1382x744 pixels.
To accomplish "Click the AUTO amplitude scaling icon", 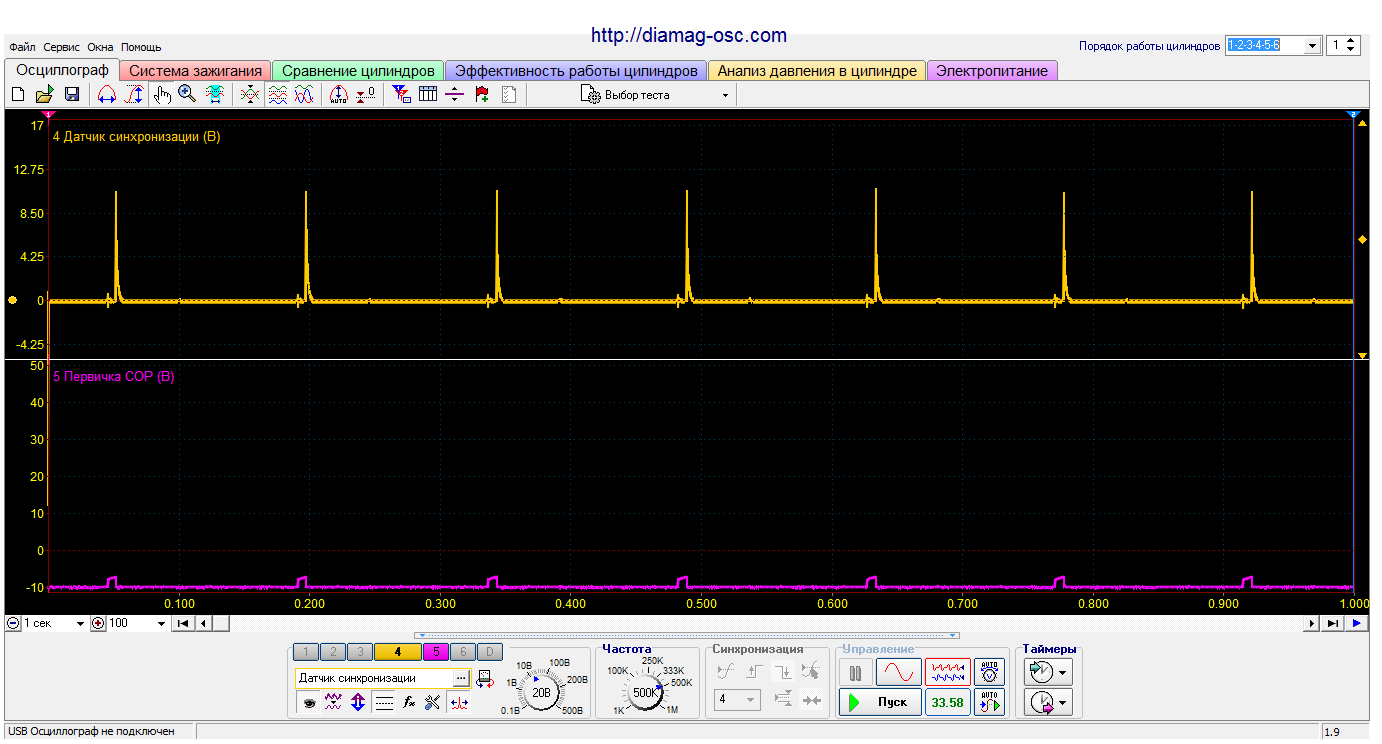I will coord(339,94).
